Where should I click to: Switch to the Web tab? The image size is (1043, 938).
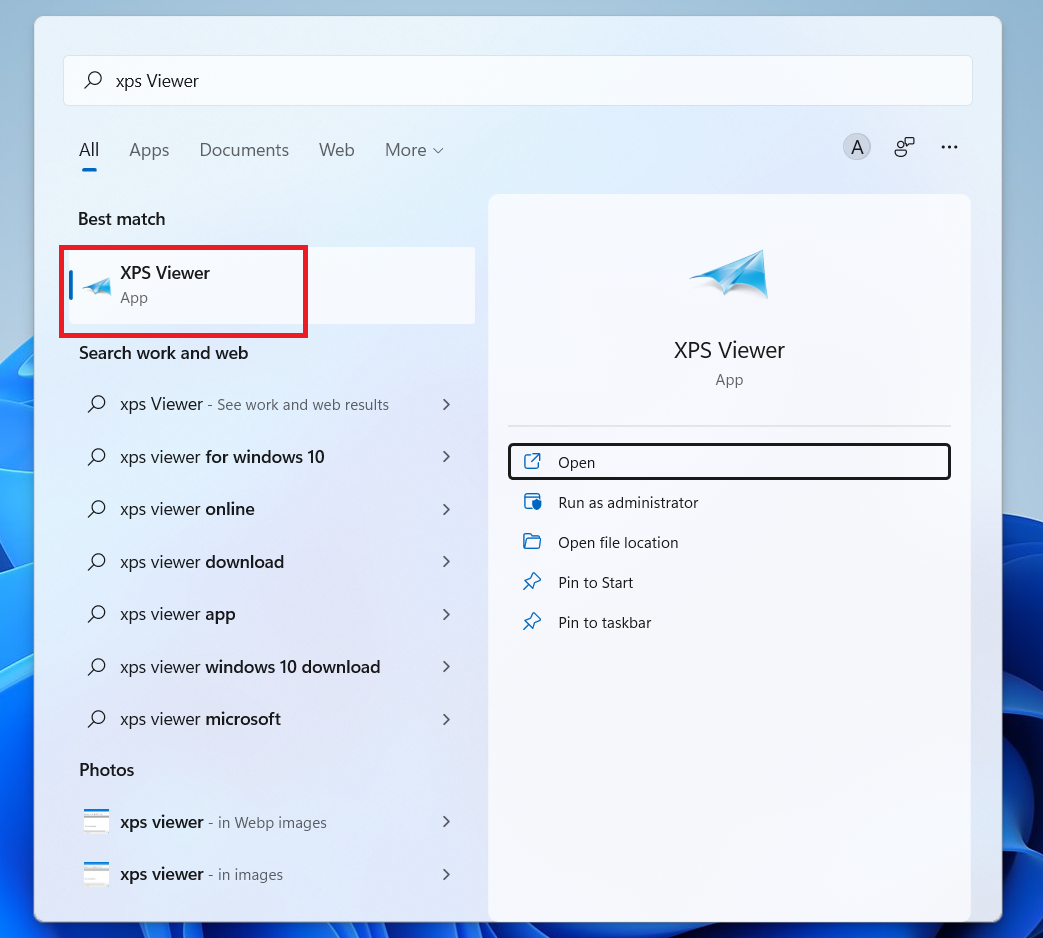(x=337, y=150)
